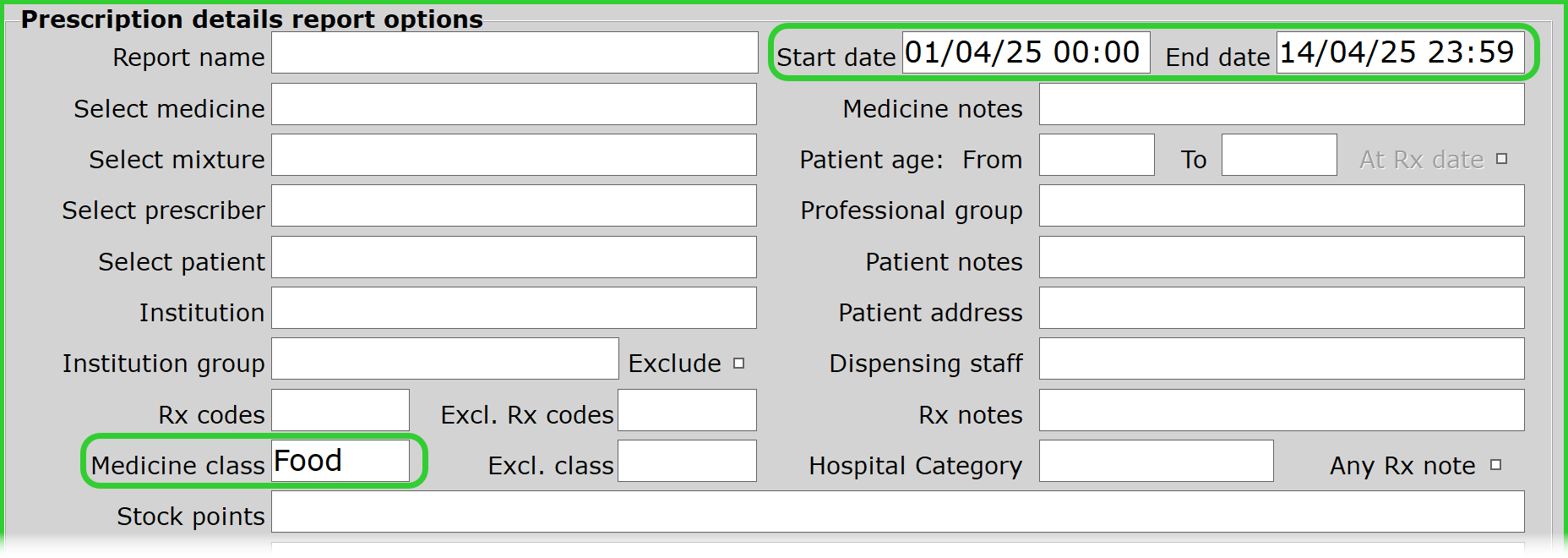The image size is (1568, 558).
Task: Click the Medicine notes field
Action: [1281, 105]
